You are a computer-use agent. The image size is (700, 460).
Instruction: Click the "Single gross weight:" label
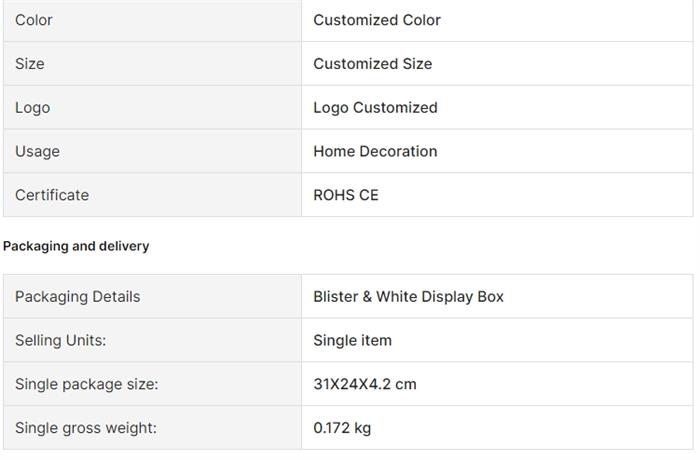86,429
